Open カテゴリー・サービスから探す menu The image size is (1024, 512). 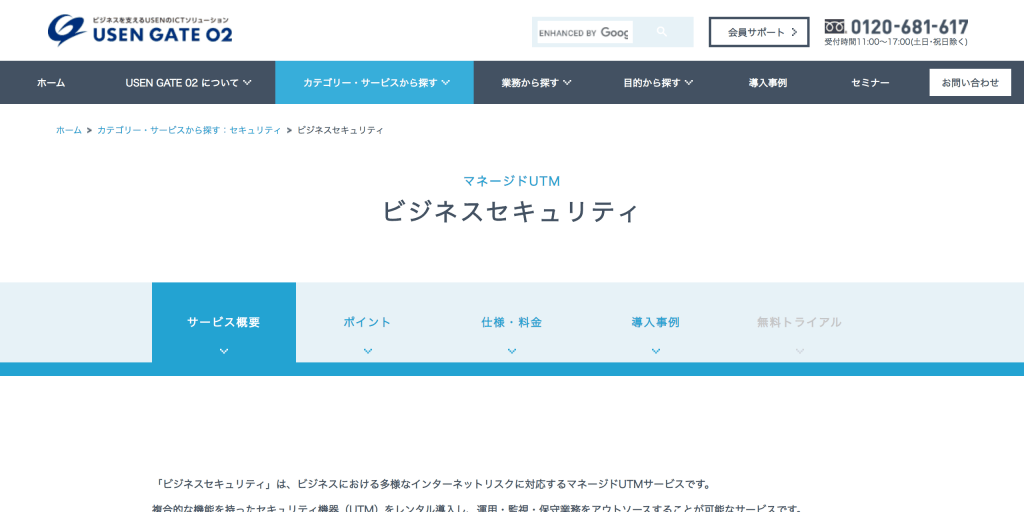374,82
